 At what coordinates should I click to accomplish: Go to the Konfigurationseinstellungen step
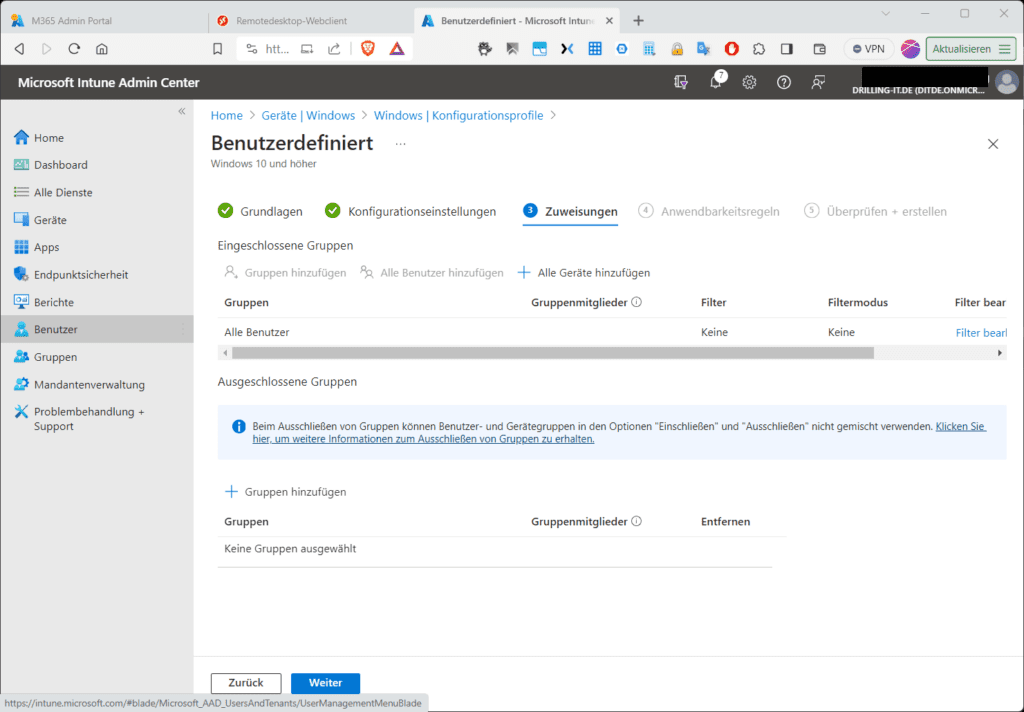coord(411,211)
